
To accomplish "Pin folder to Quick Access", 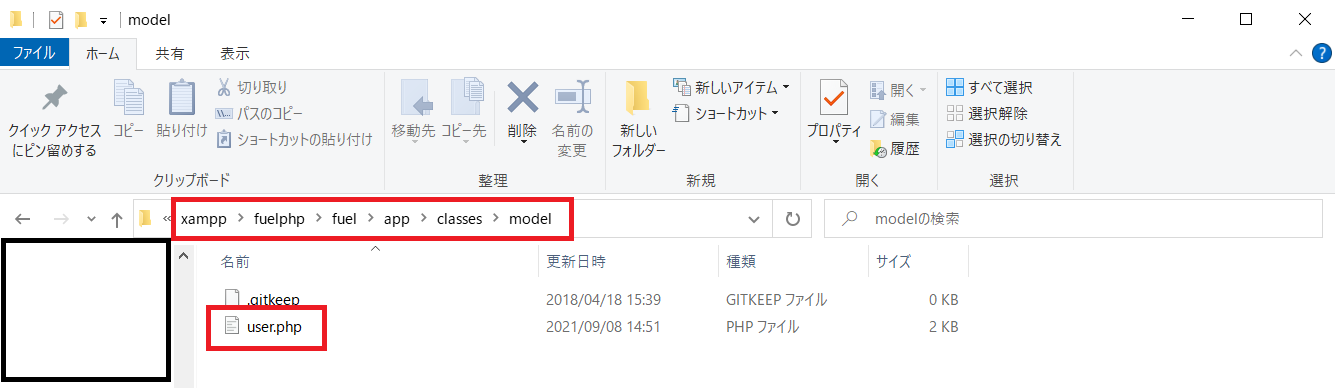I will pyautogui.click(x=55, y=119).
